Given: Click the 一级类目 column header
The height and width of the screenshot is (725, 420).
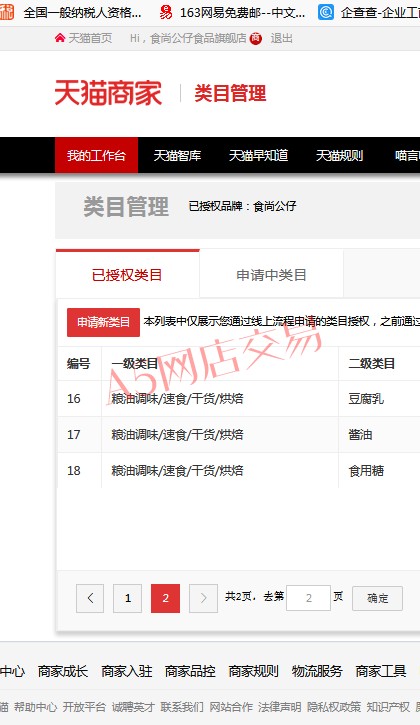Looking at the screenshot, I should click(x=135, y=363).
